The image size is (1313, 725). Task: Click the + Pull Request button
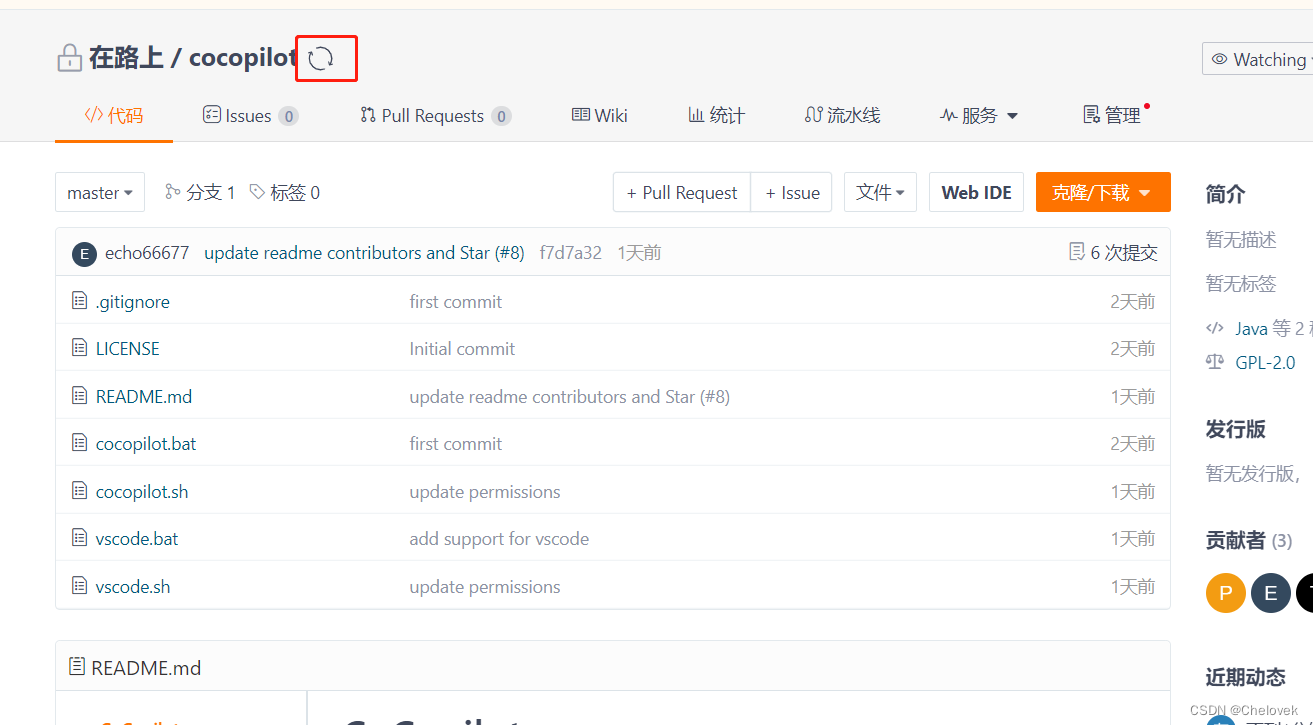(682, 192)
